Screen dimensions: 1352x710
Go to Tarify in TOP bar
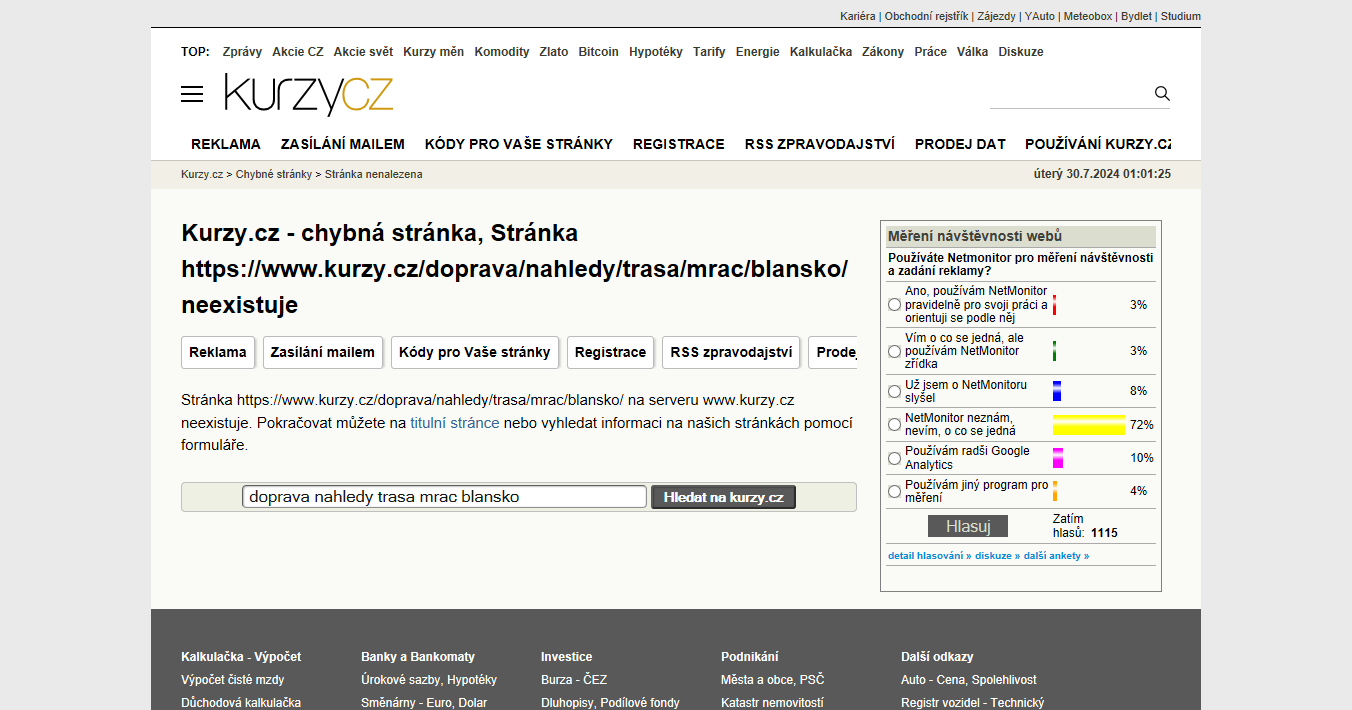coord(709,52)
